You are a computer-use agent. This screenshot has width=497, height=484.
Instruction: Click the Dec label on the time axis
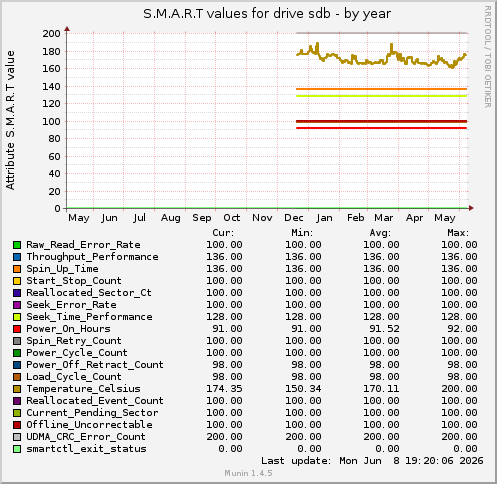(x=294, y=218)
